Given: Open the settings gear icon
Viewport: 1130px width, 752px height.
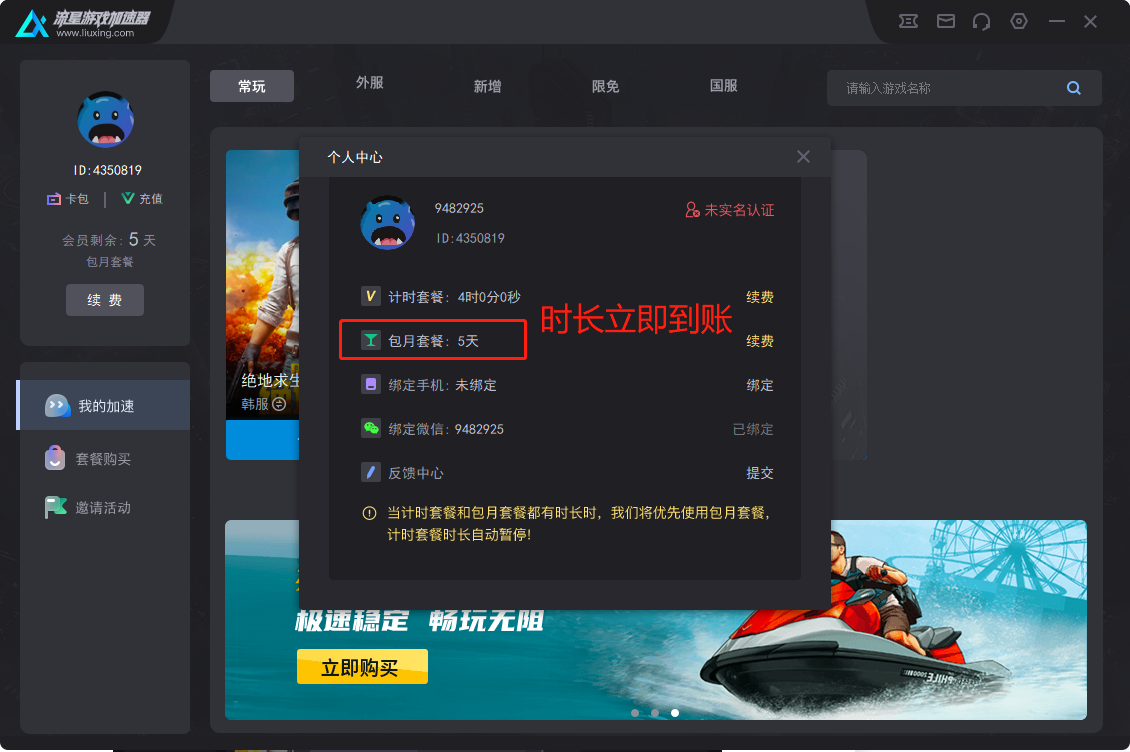Looking at the screenshot, I should pyautogui.click(x=1019, y=20).
